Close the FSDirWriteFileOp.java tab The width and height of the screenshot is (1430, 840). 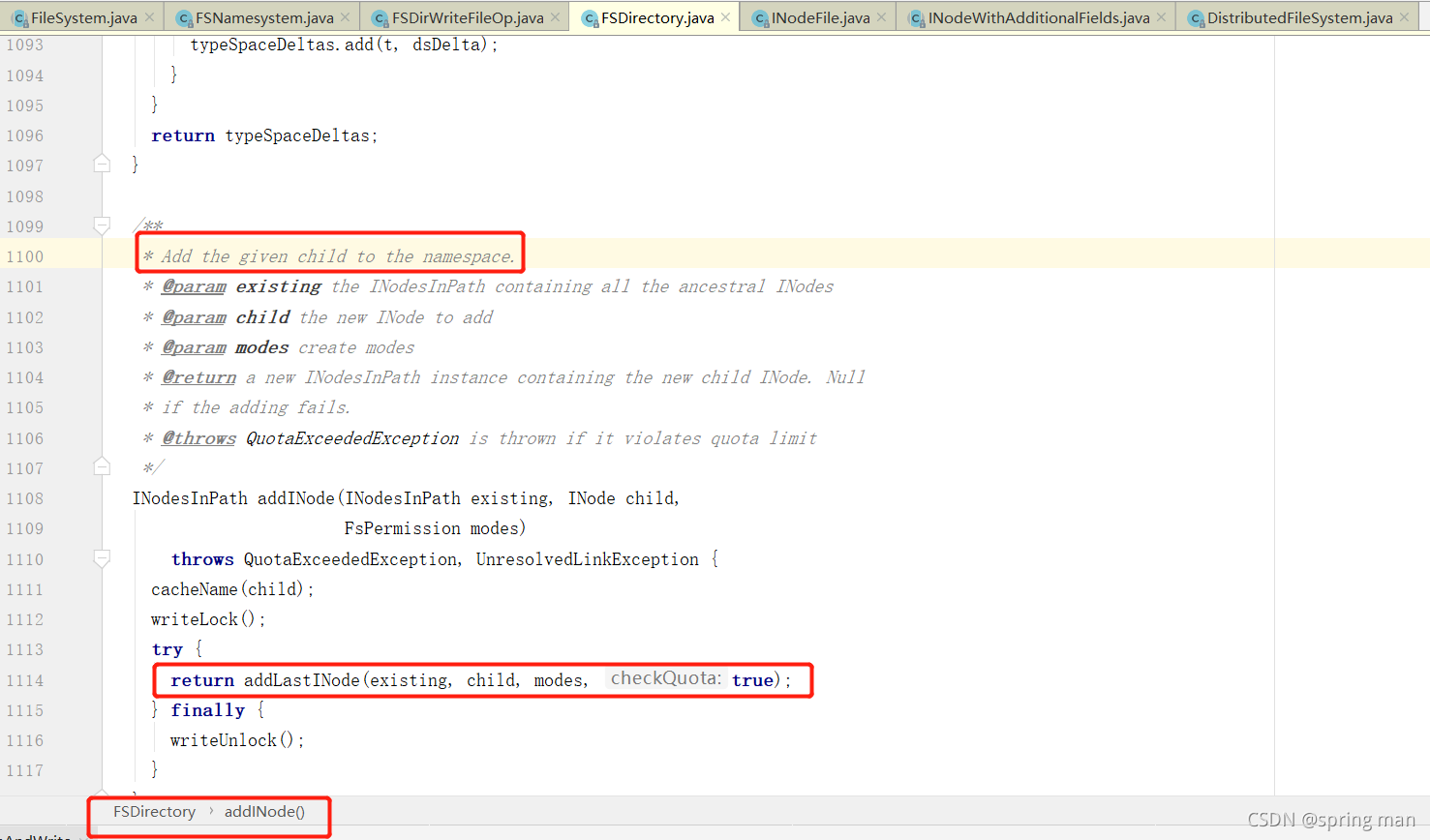click(x=556, y=17)
